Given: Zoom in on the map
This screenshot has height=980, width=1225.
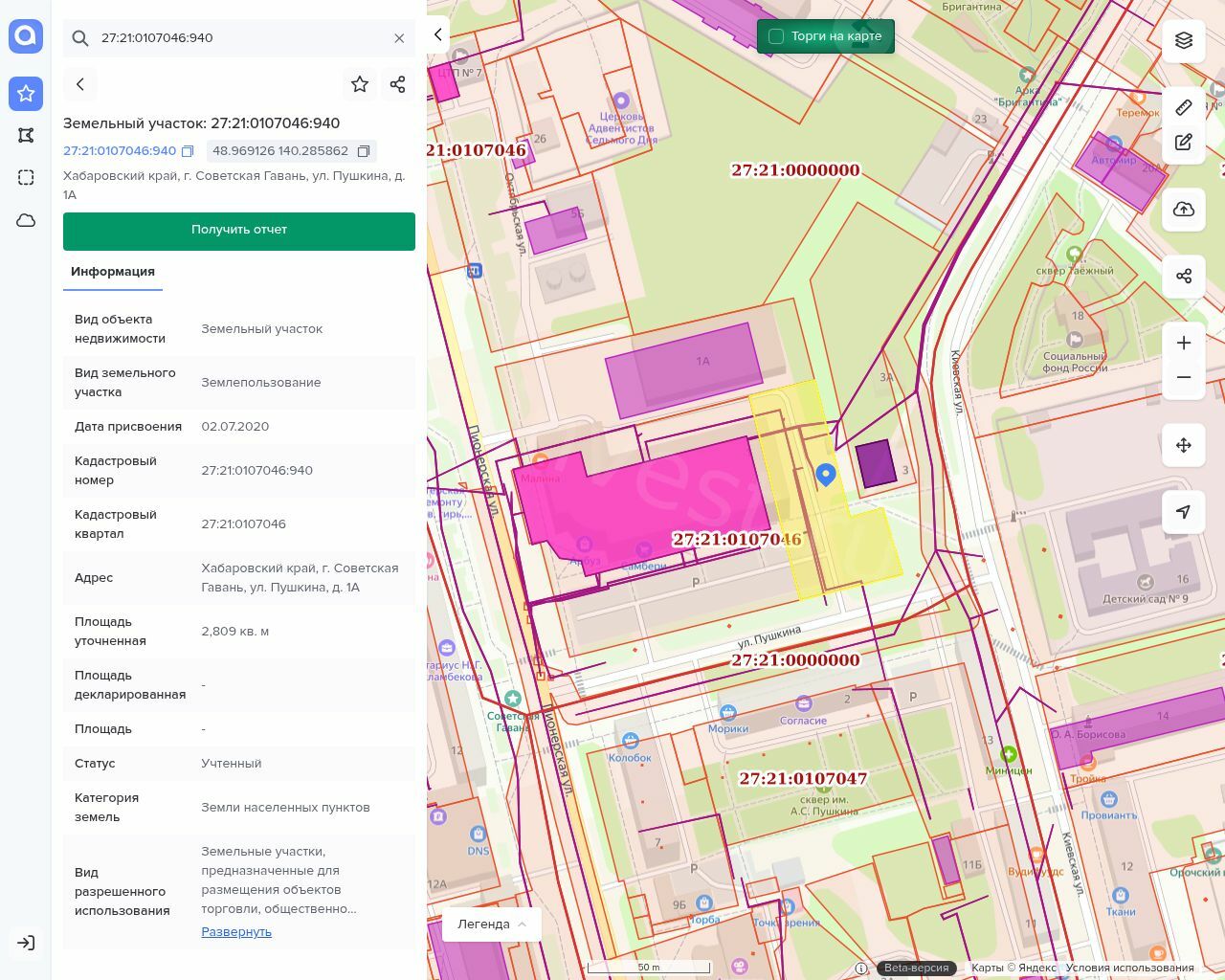Looking at the screenshot, I should (1184, 343).
